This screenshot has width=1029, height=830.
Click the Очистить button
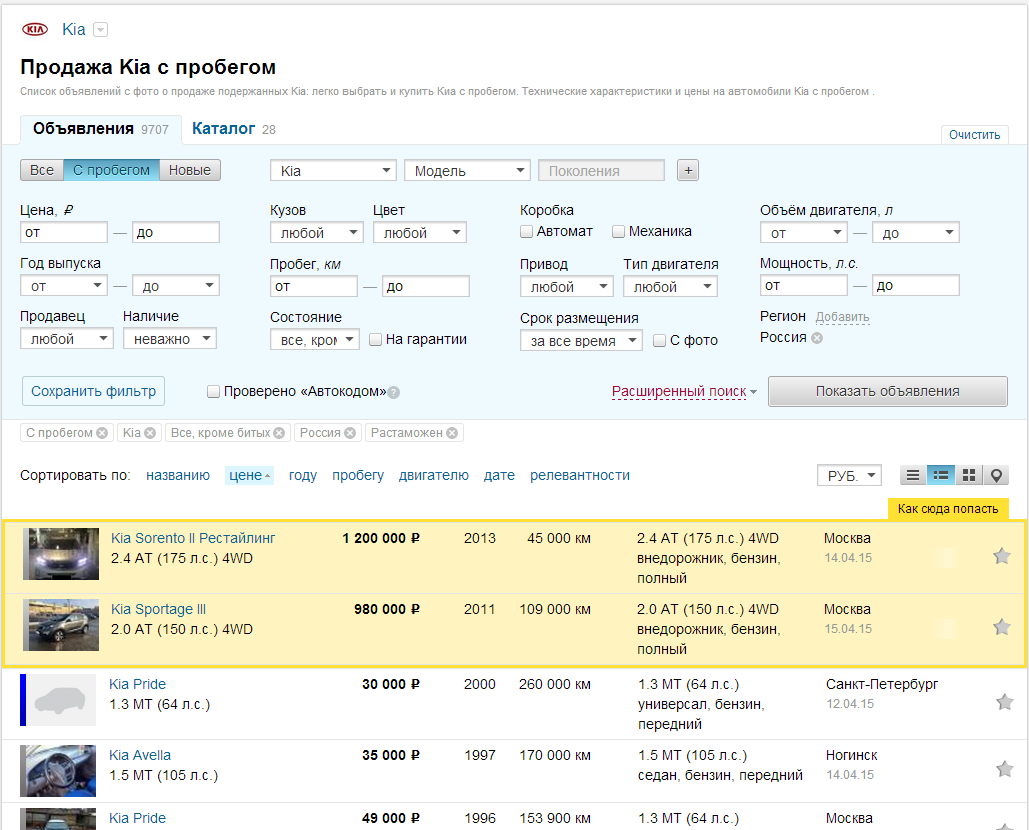click(x=975, y=135)
